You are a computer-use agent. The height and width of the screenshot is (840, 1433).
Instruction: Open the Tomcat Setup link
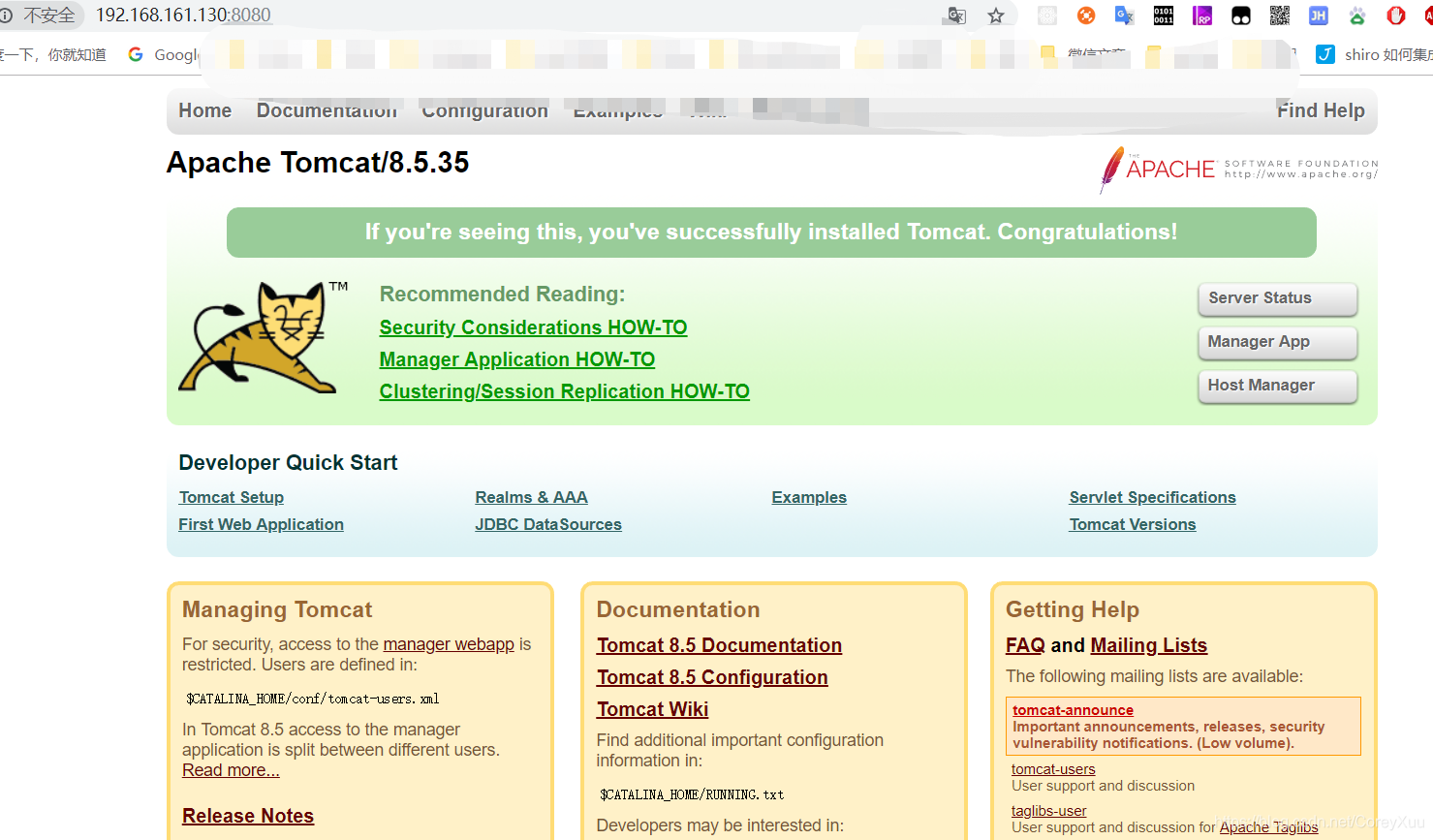(232, 497)
